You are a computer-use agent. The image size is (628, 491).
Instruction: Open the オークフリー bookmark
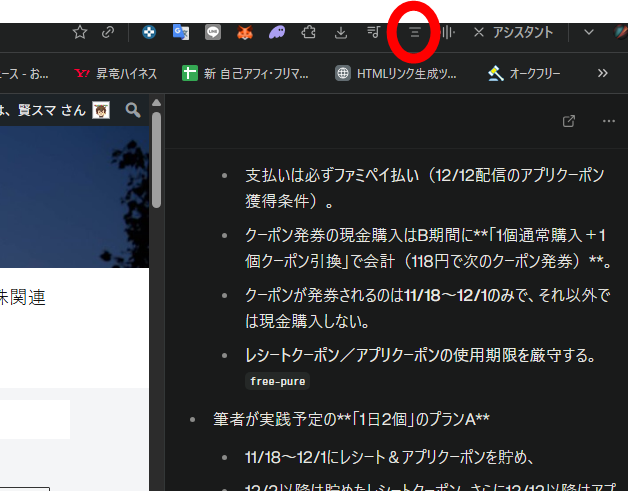(x=524, y=73)
